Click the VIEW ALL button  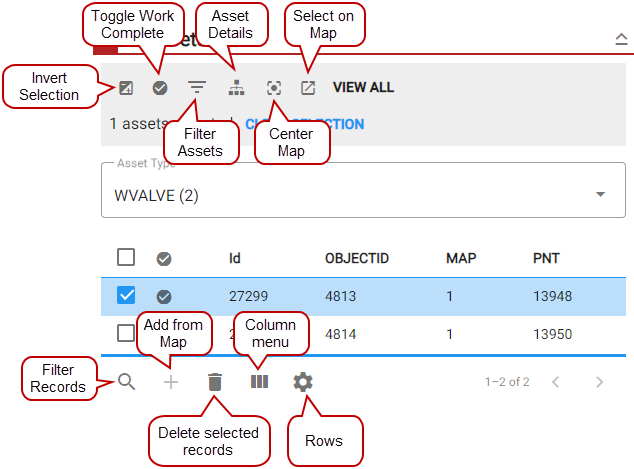click(363, 87)
